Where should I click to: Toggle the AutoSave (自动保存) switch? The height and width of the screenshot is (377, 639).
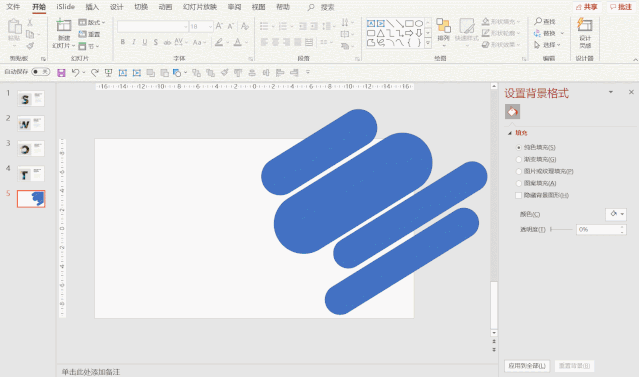click(x=41, y=72)
